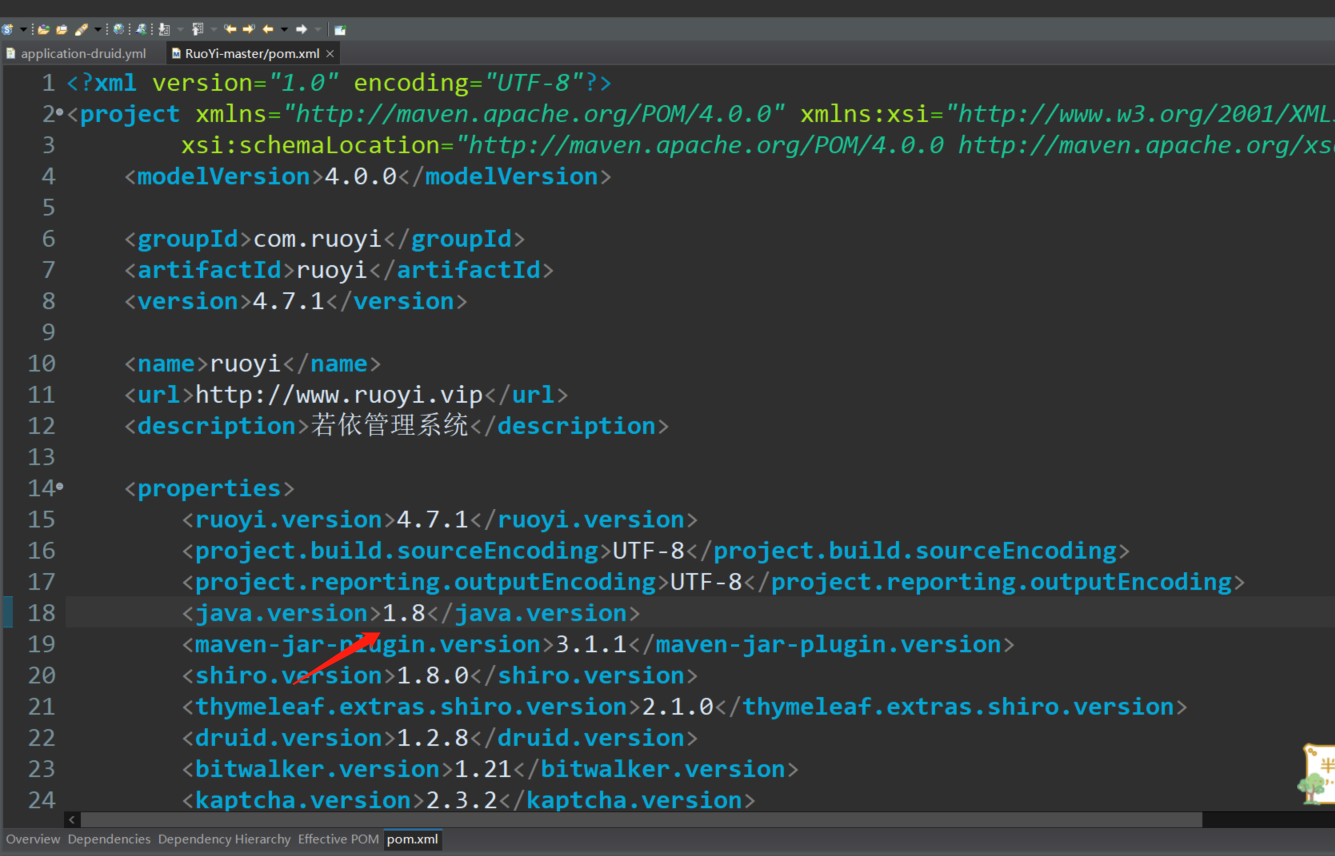This screenshot has height=856, width=1335.
Task: Click the maven-jar-plugin.version value 3.1.1
Action: 591,644
